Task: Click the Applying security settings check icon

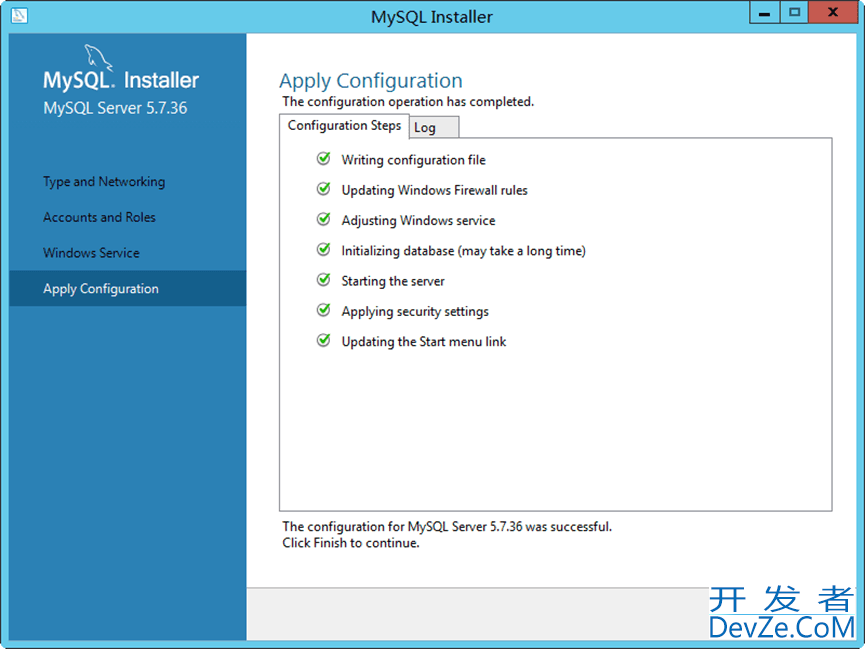Action: pos(324,311)
